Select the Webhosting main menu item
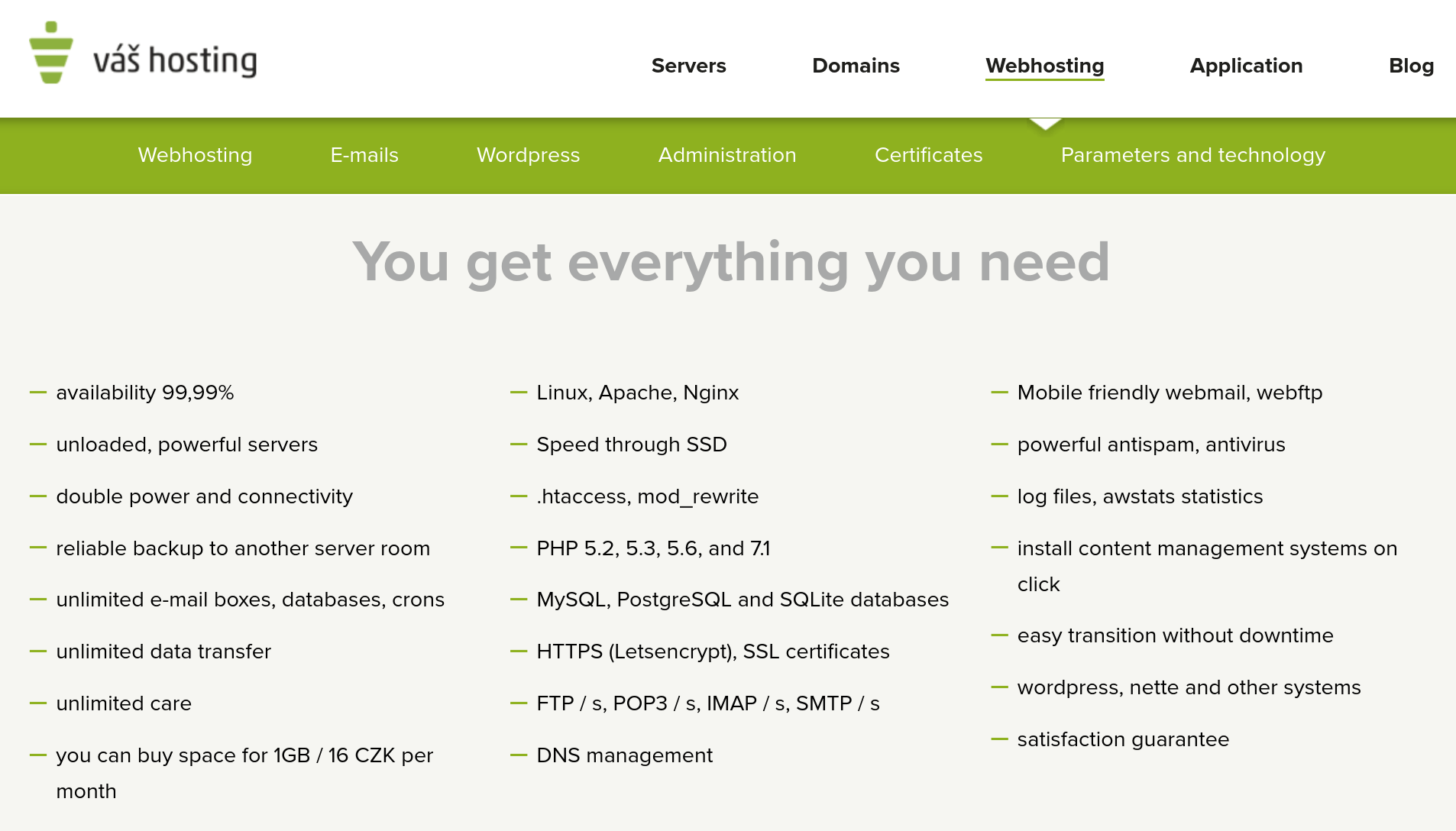This screenshot has width=1456, height=831. pyautogui.click(x=1044, y=66)
